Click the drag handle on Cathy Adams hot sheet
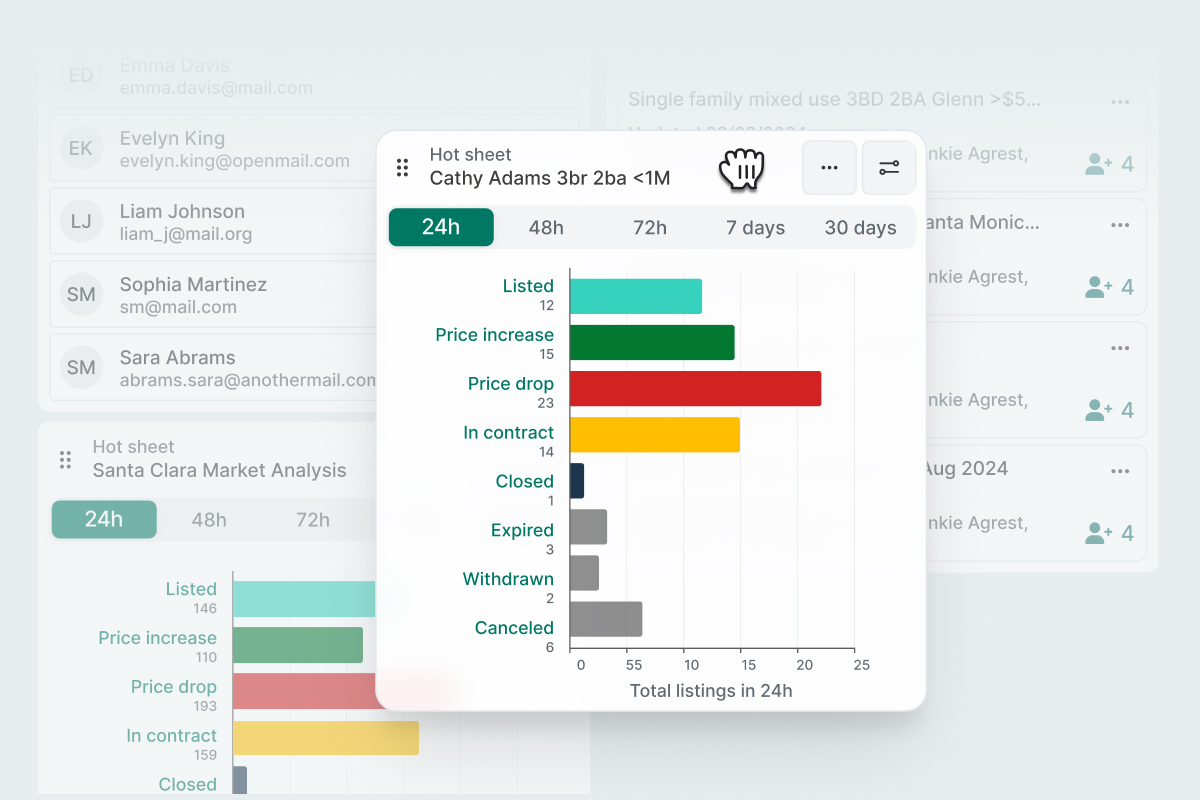 (x=402, y=168)
